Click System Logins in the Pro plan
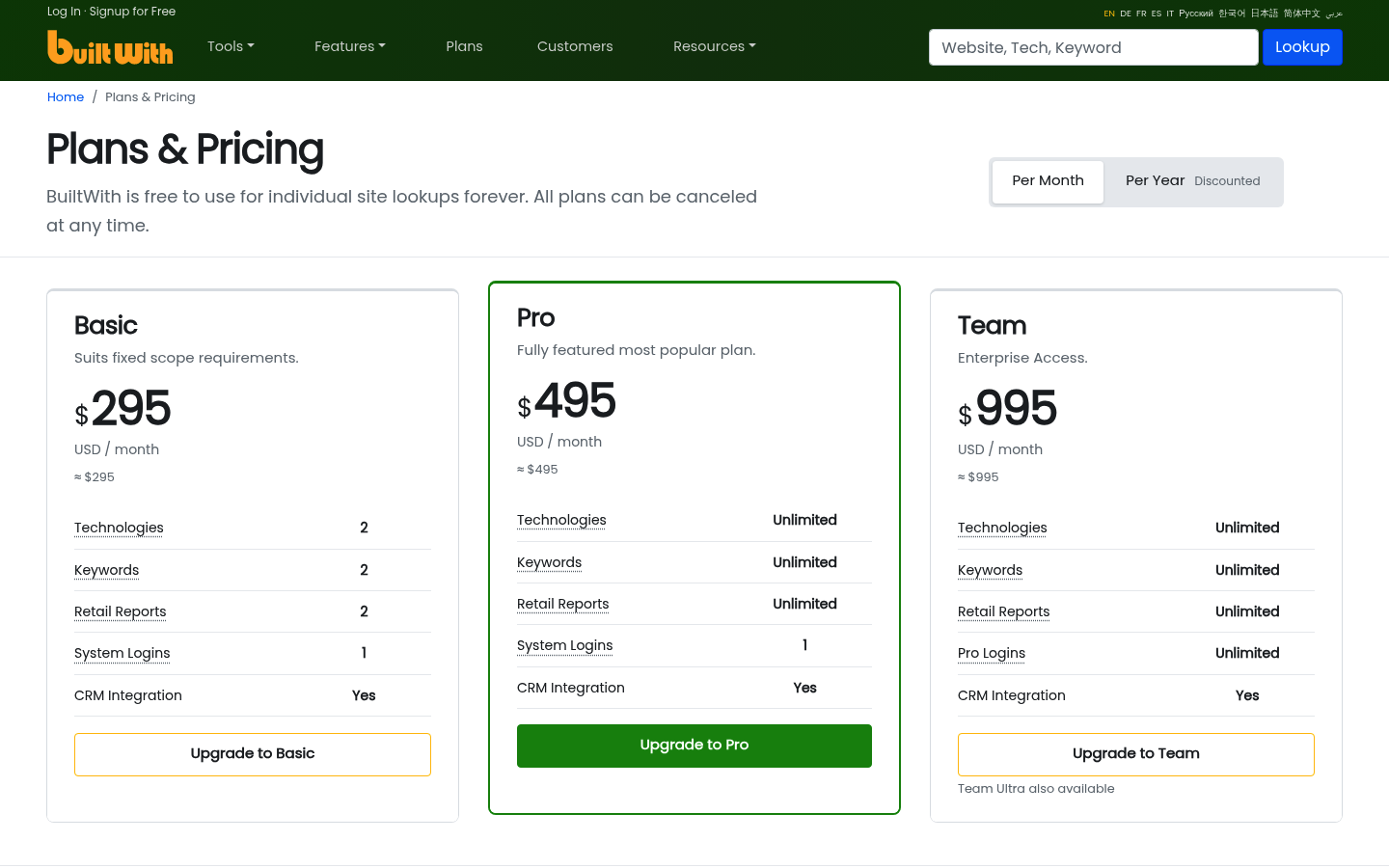1389x868 pixels. 564,645
